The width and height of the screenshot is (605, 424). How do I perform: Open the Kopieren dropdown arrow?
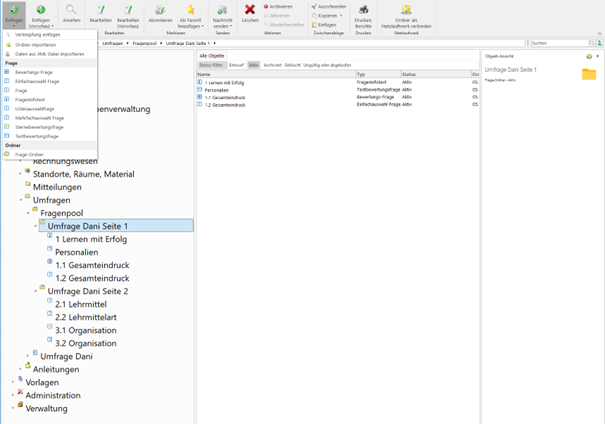click(341, 16)
